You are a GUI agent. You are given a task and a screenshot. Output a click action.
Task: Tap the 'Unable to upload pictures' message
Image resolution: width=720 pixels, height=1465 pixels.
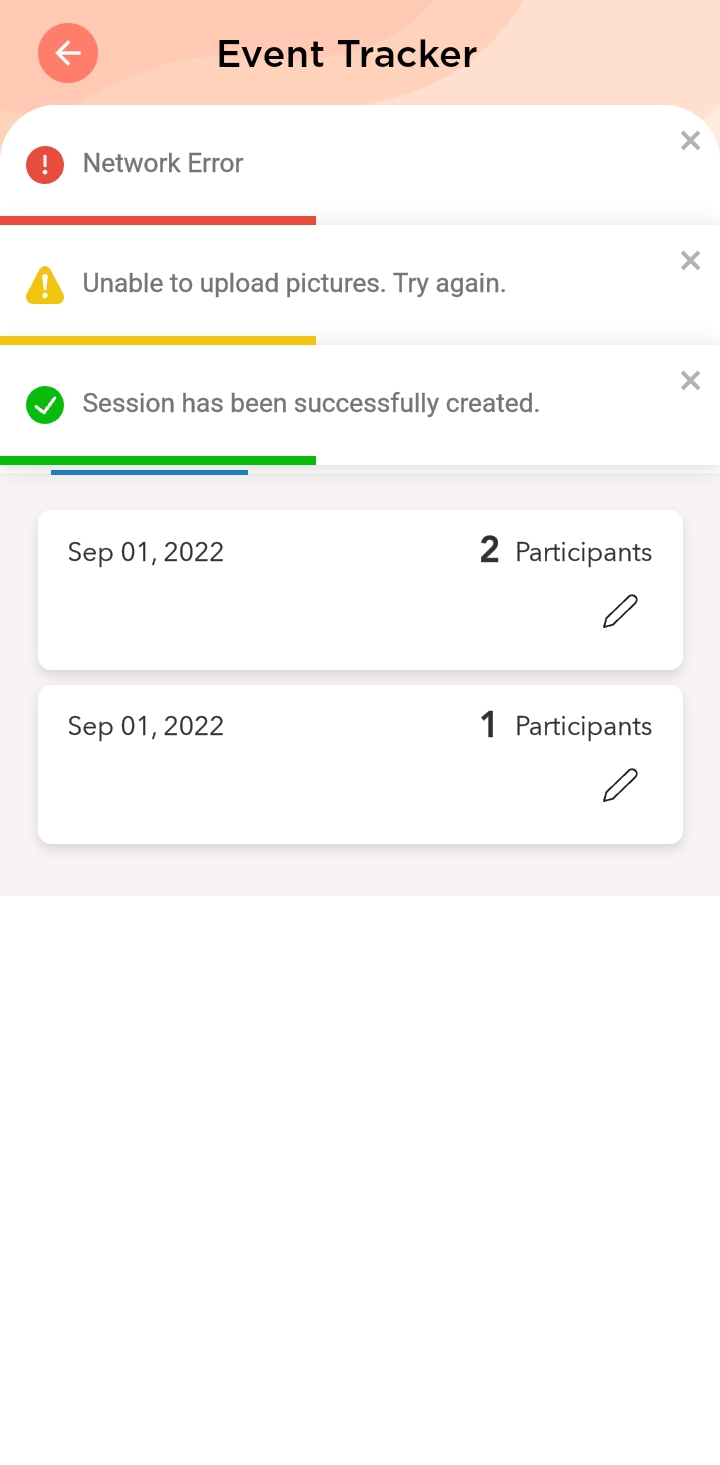294,283
